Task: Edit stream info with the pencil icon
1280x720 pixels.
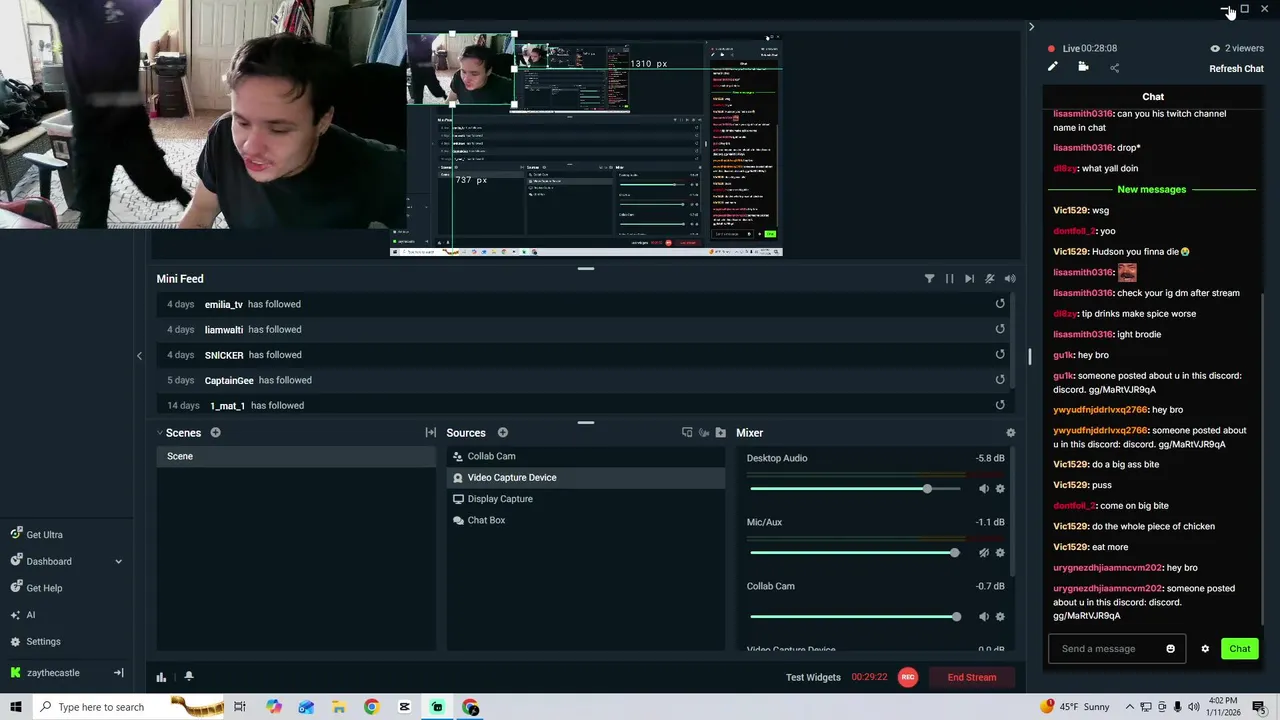Action: point(1052,67)
